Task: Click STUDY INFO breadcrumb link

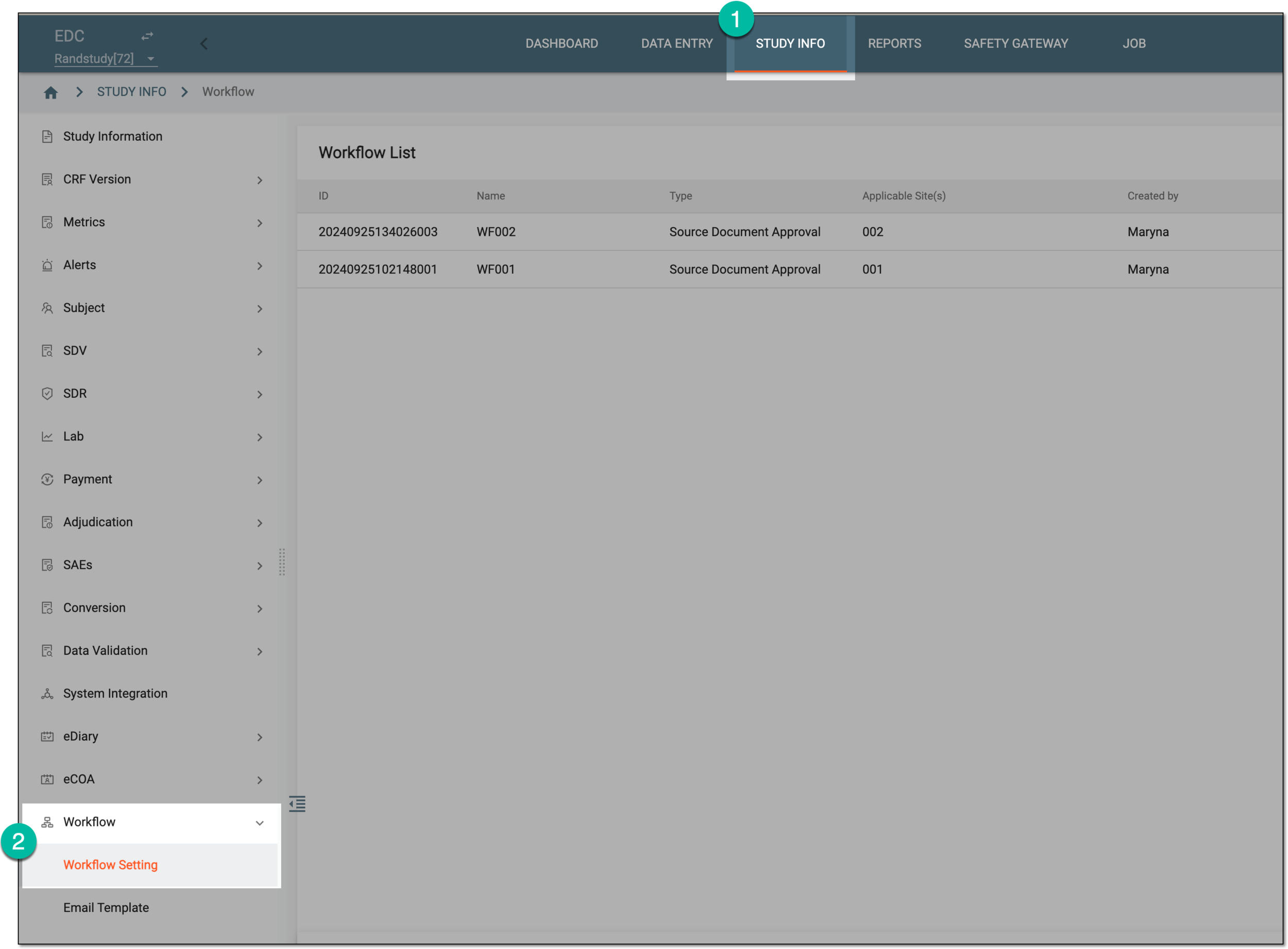Action: coord(131,92)
